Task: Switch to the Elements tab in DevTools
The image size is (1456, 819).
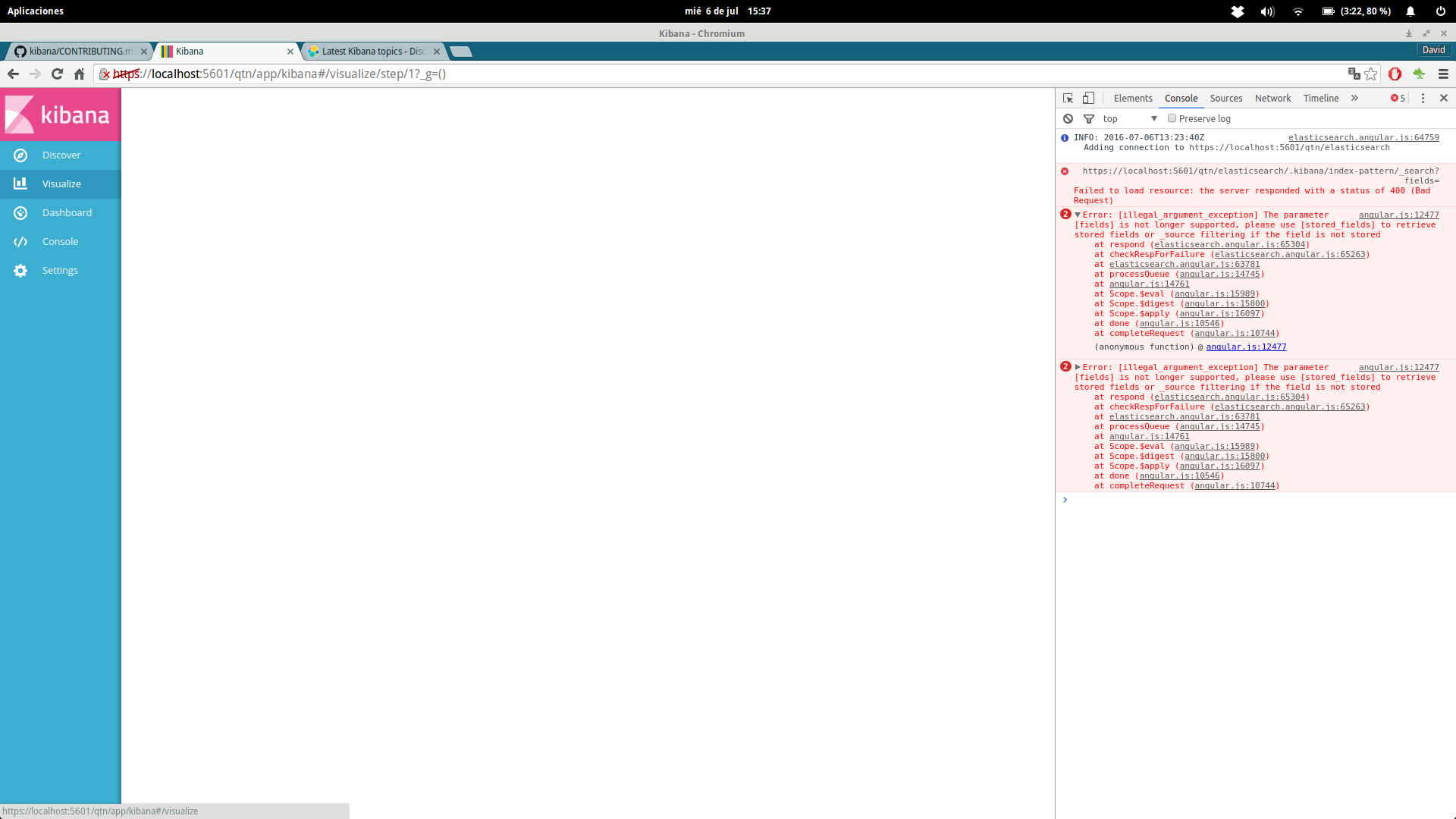Action: click(x=1133, y=98)
